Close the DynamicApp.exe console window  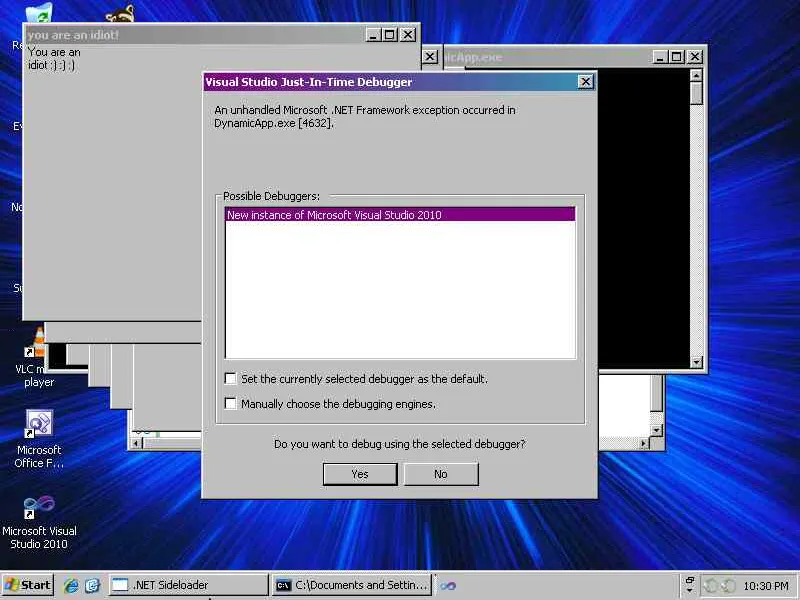click(694, 57)
